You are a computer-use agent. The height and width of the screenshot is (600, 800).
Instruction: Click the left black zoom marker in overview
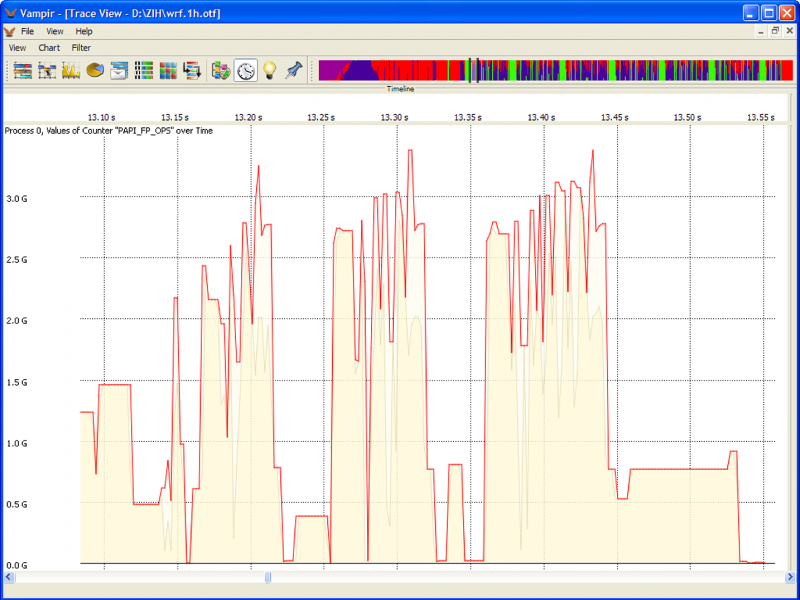coord(469,70)
